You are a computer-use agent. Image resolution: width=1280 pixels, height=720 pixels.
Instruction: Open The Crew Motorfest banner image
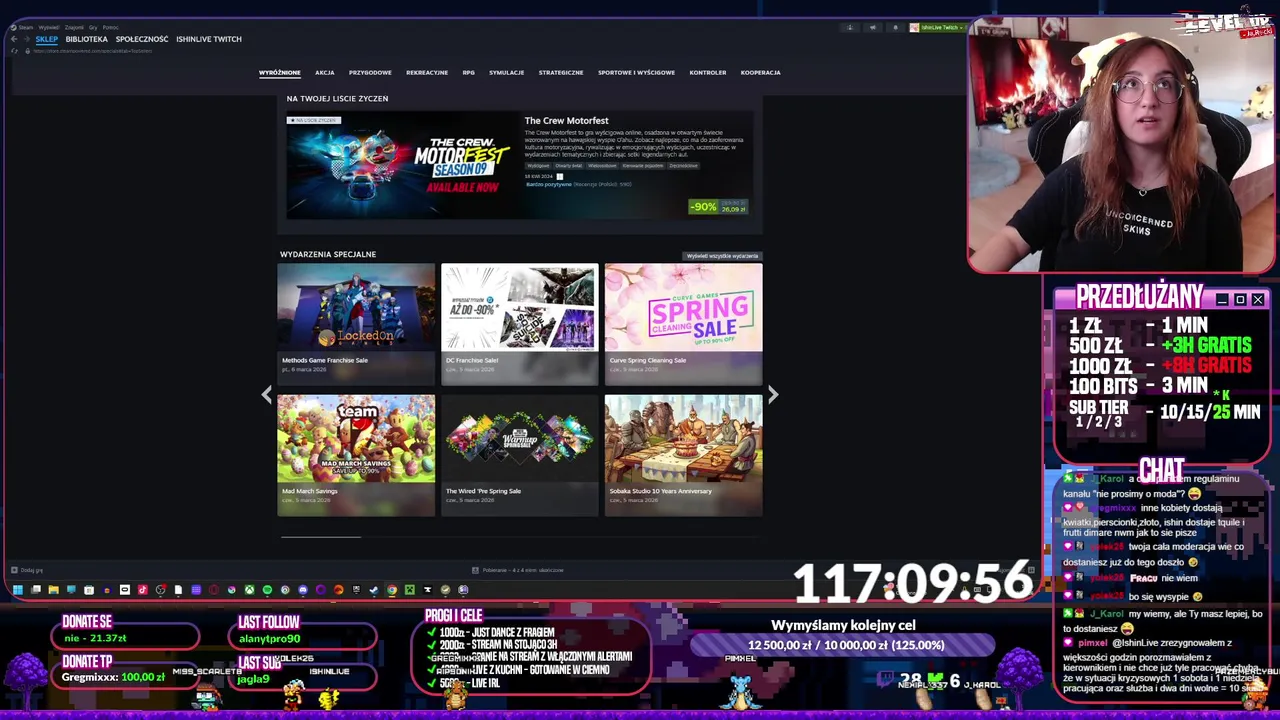pyautogui.click(x=400, y=165)
